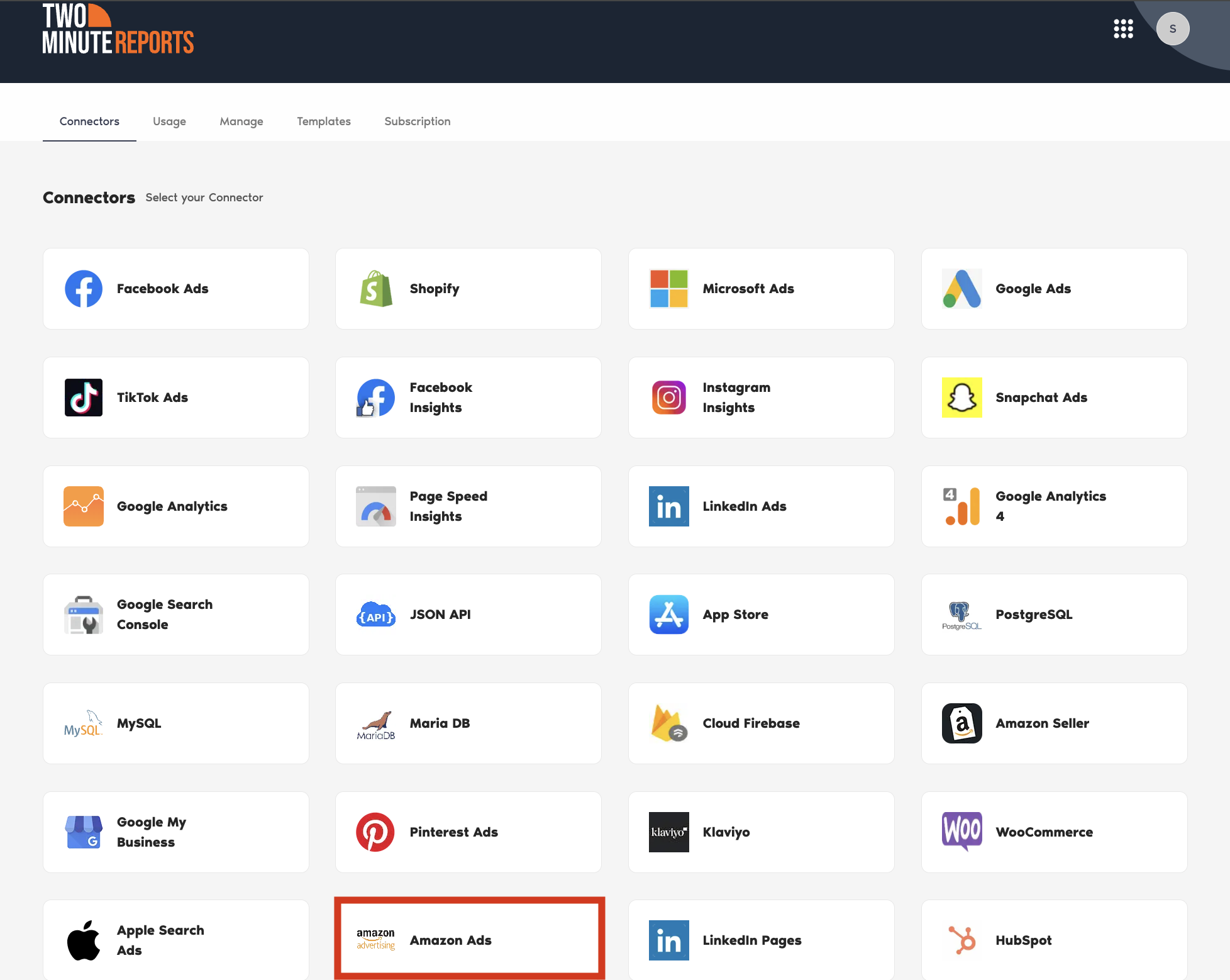
Task: Open the JSON API connector
Action: [468, 615]
